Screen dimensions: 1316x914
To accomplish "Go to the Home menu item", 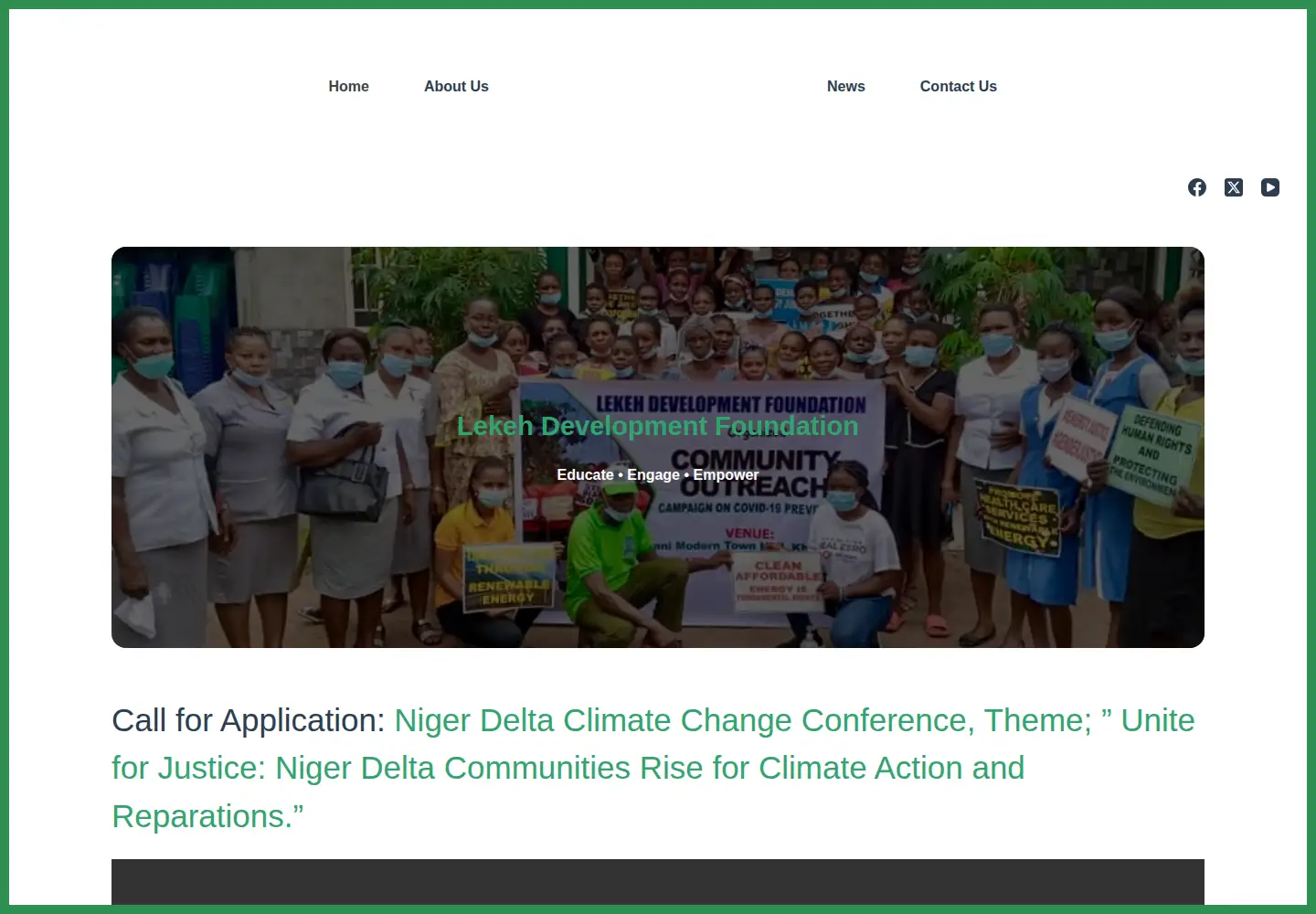I will 348,86.
